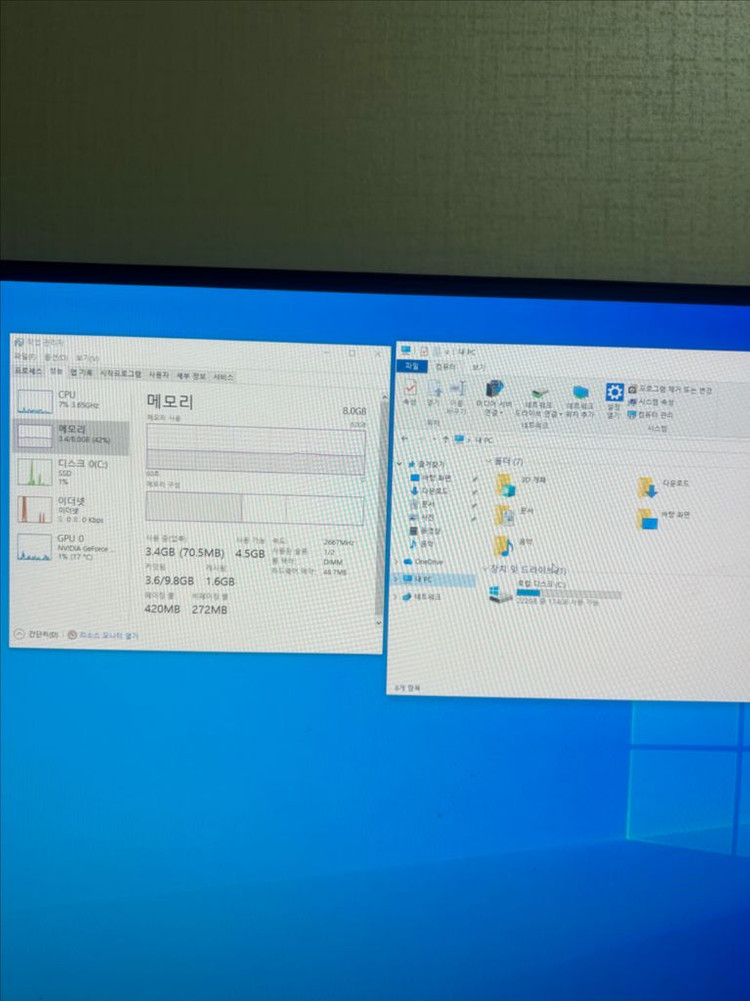This screenshot has width=750, height=1001.
Task: Select 사진 in the navigation pane
Action: tap(422, 517)
